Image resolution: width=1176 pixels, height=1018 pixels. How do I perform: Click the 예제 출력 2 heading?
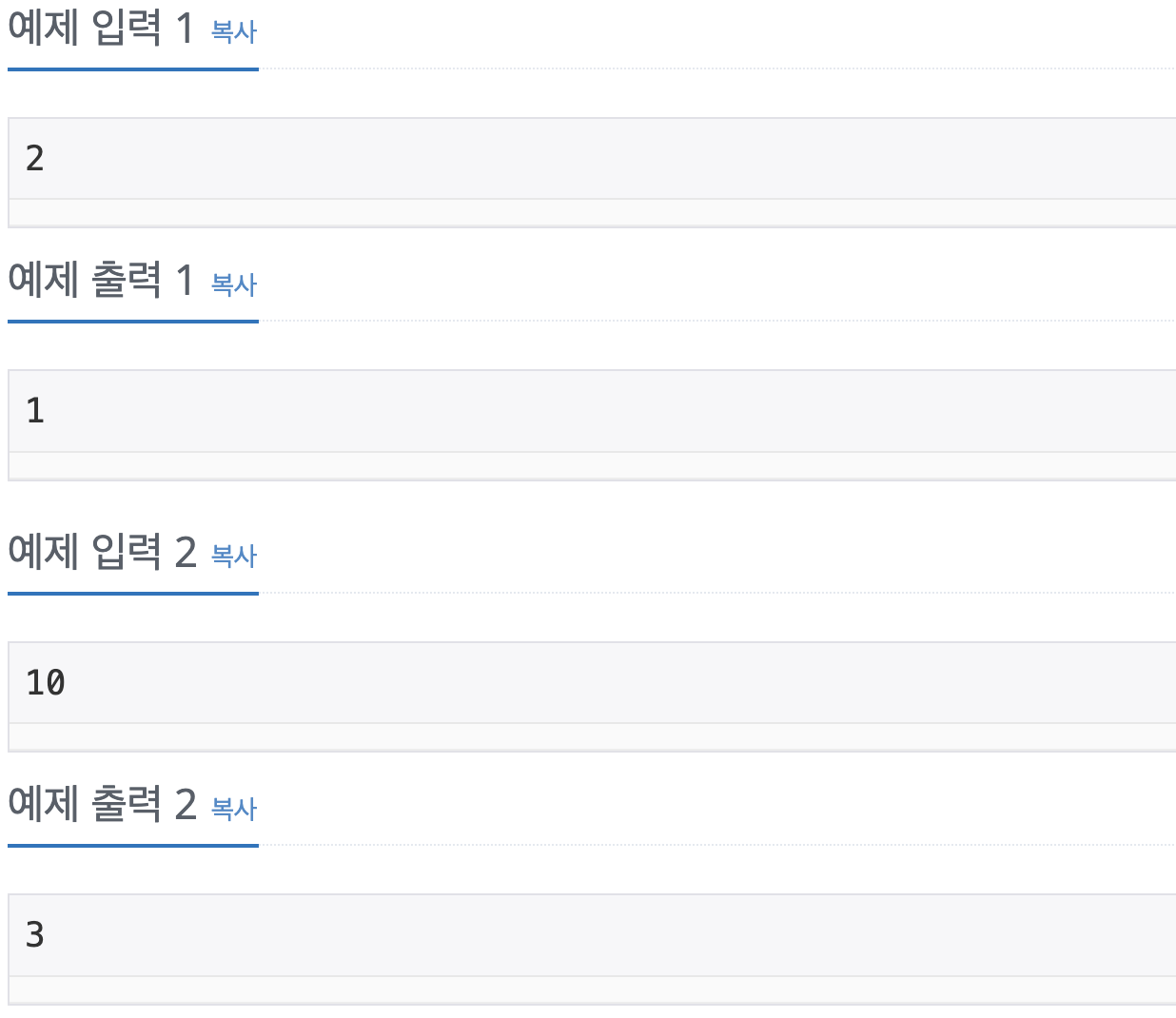click(x=100, y=805)
